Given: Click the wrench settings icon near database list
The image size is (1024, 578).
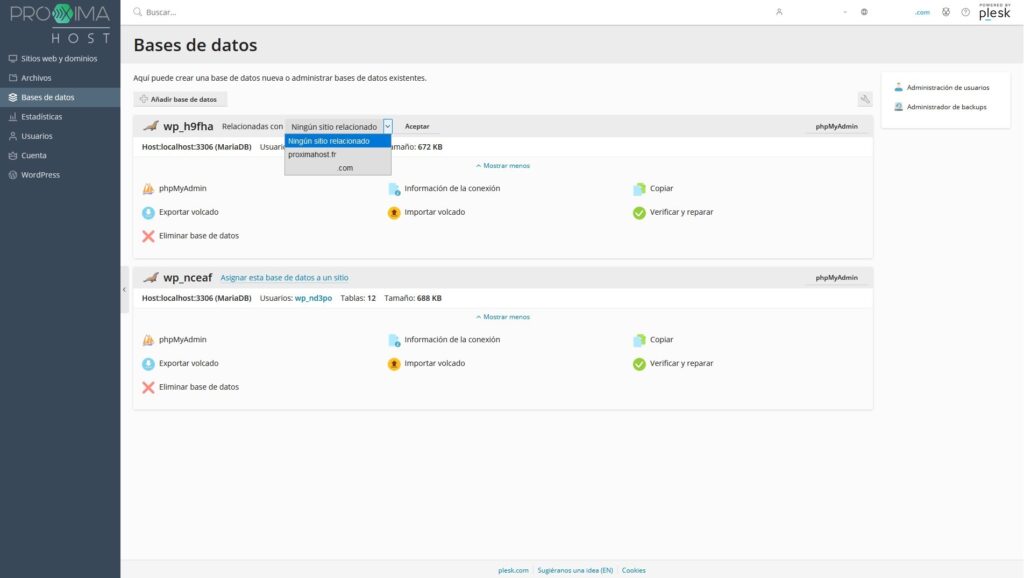Looking at the screenshot, I should (865, 99).
